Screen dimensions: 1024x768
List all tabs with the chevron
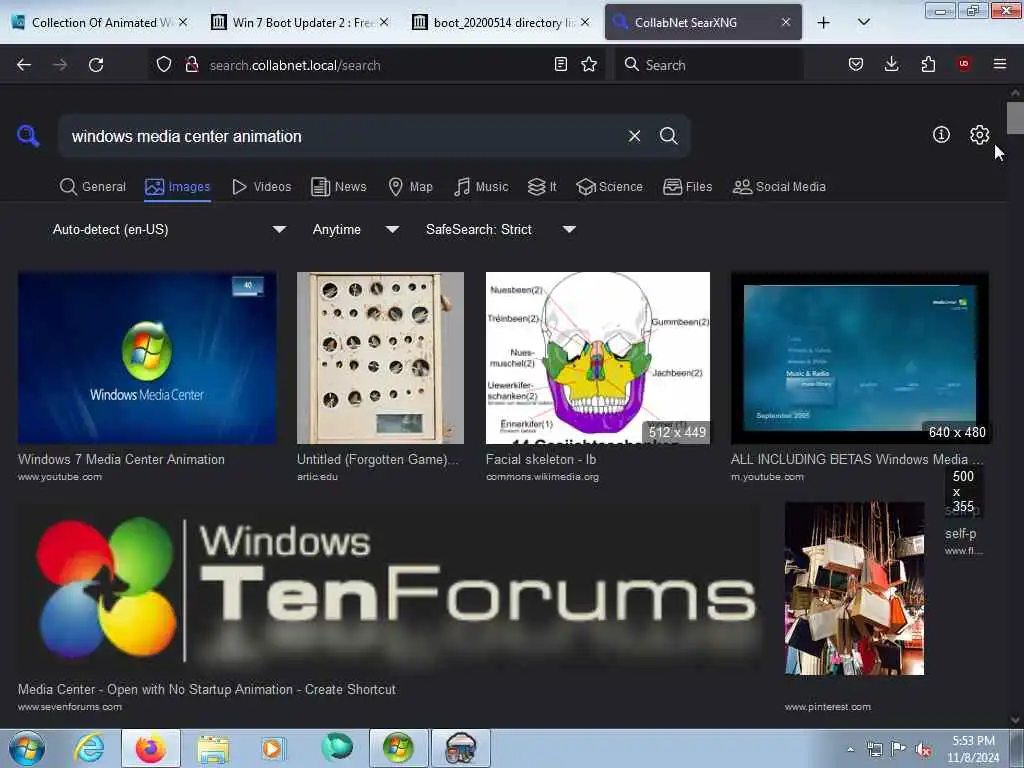(863, 23)
